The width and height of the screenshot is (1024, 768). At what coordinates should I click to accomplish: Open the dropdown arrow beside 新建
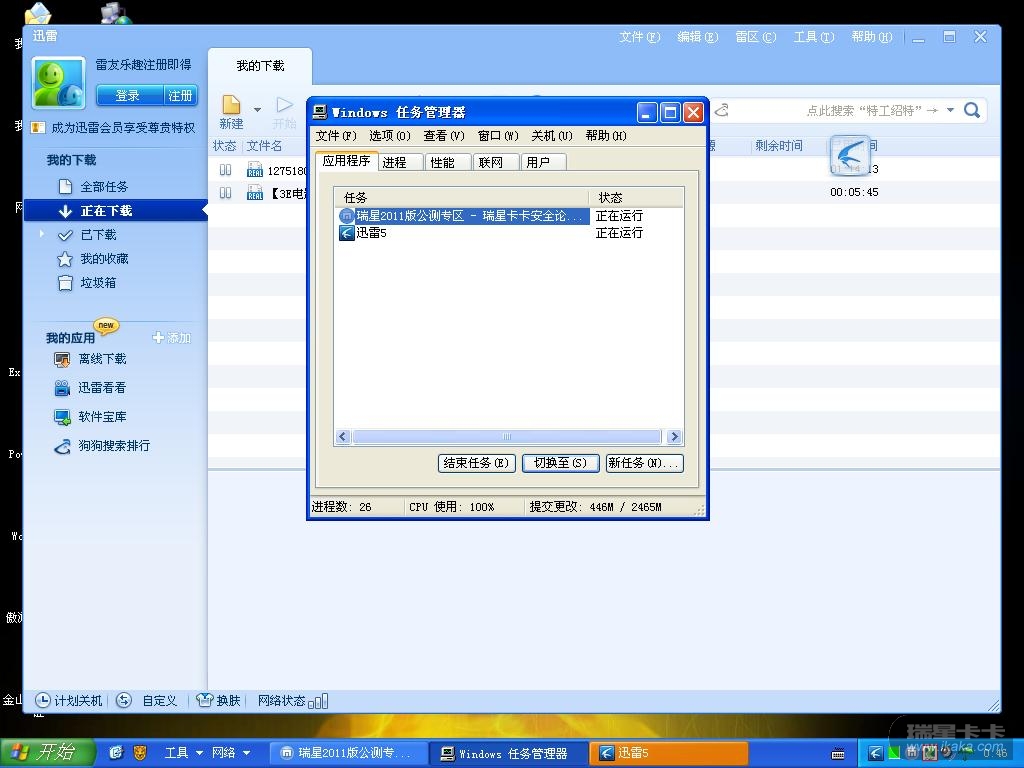point(257,110)
